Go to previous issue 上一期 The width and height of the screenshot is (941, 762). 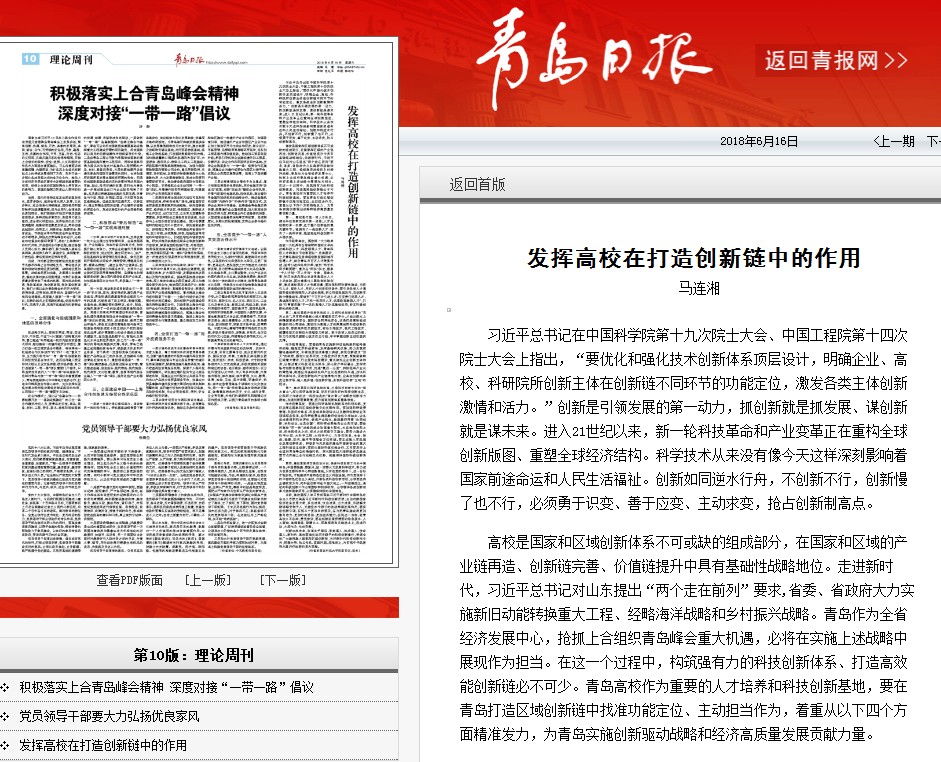coord(894,142)
